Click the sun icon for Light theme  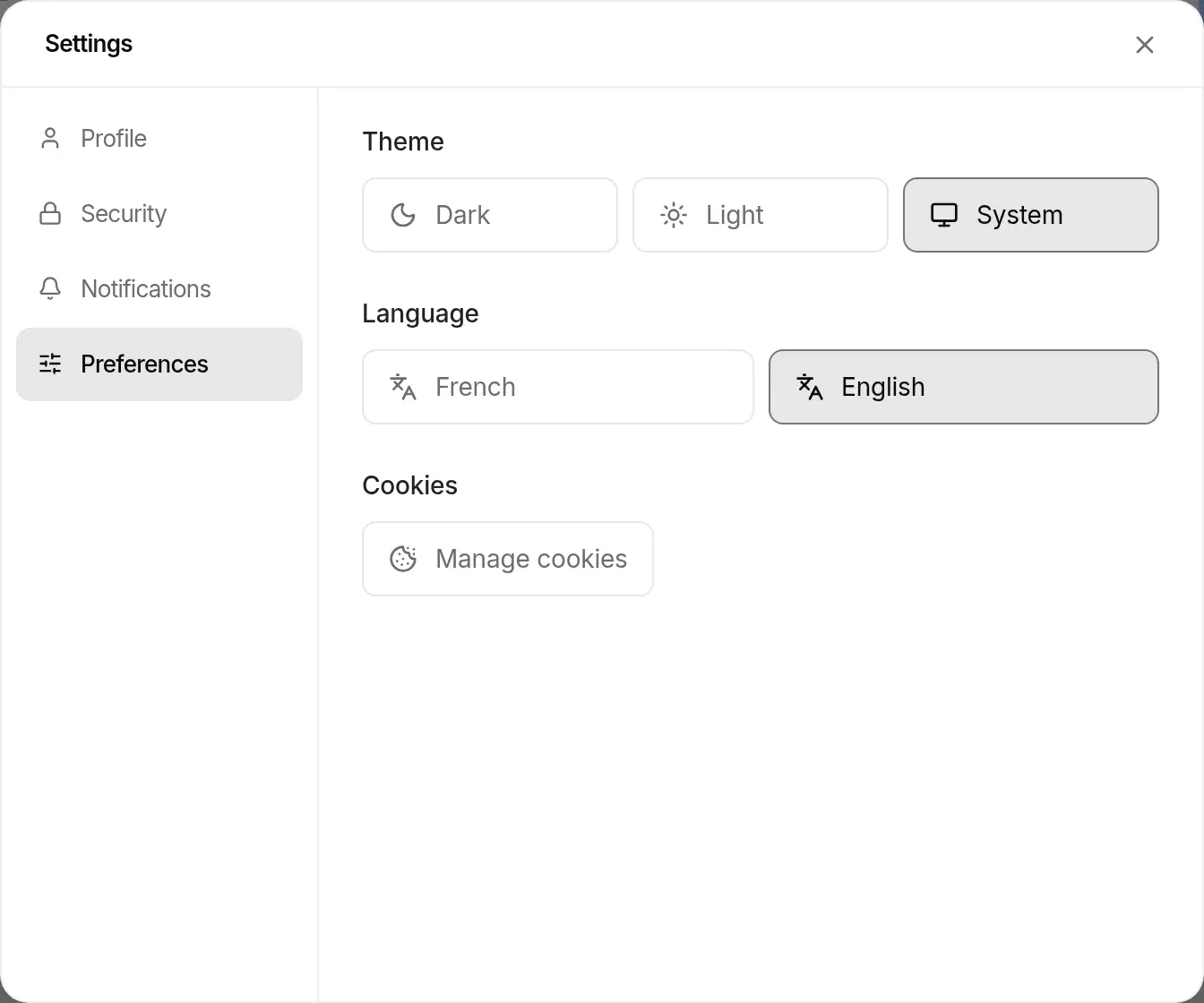(674, 215)
